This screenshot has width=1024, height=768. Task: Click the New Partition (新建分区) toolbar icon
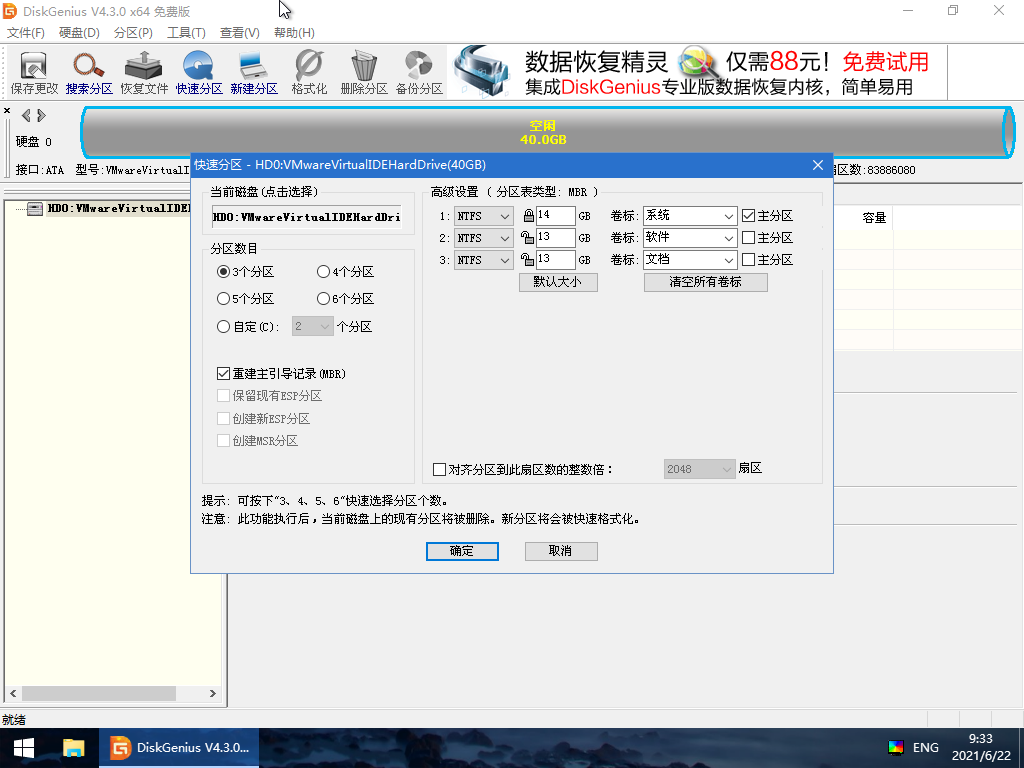tap(254, 72)
